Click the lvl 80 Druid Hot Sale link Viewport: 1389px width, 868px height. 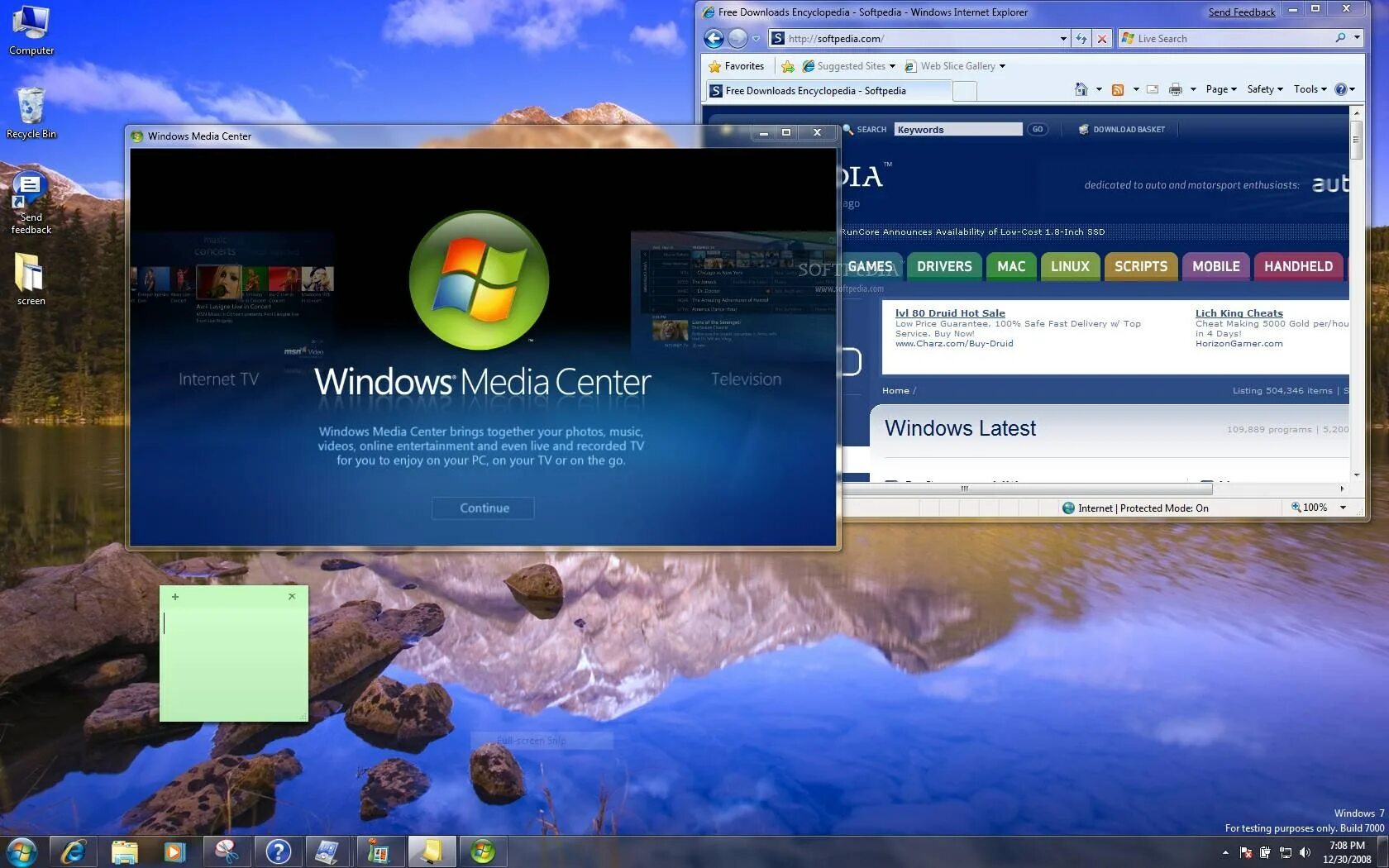pyautogui.click(x=950, y=313)
